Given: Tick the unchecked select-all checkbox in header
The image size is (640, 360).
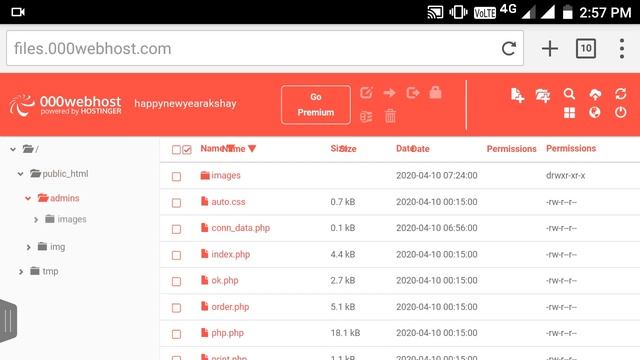Looking at the screenshot, I should (176, 150).
